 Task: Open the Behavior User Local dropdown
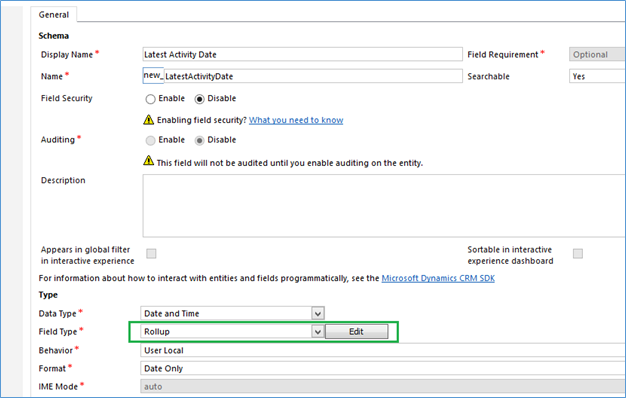383,350
